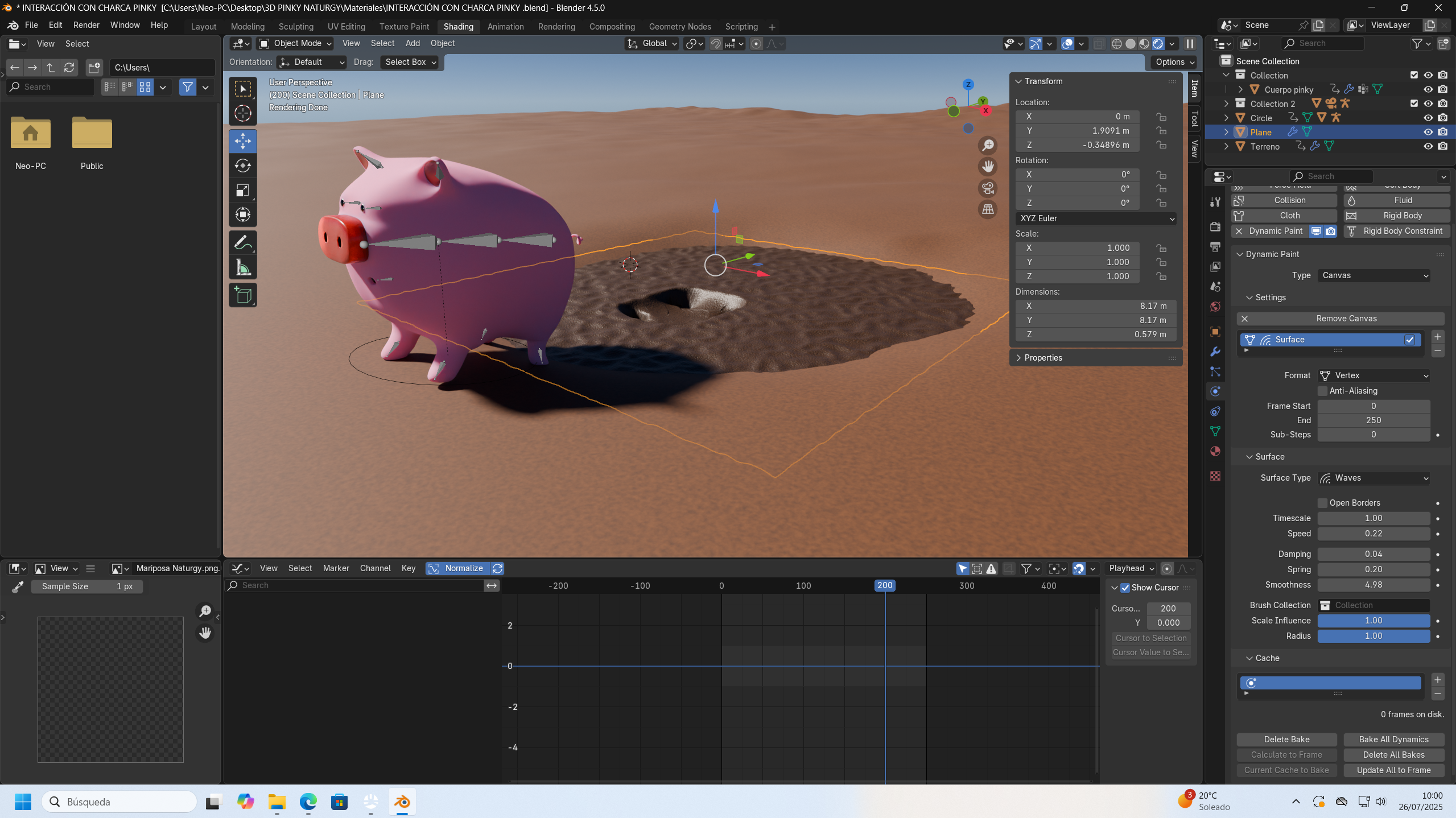Select the Add Cube tool
Viewport: 1456px width, 818px height.
point(243,295)
